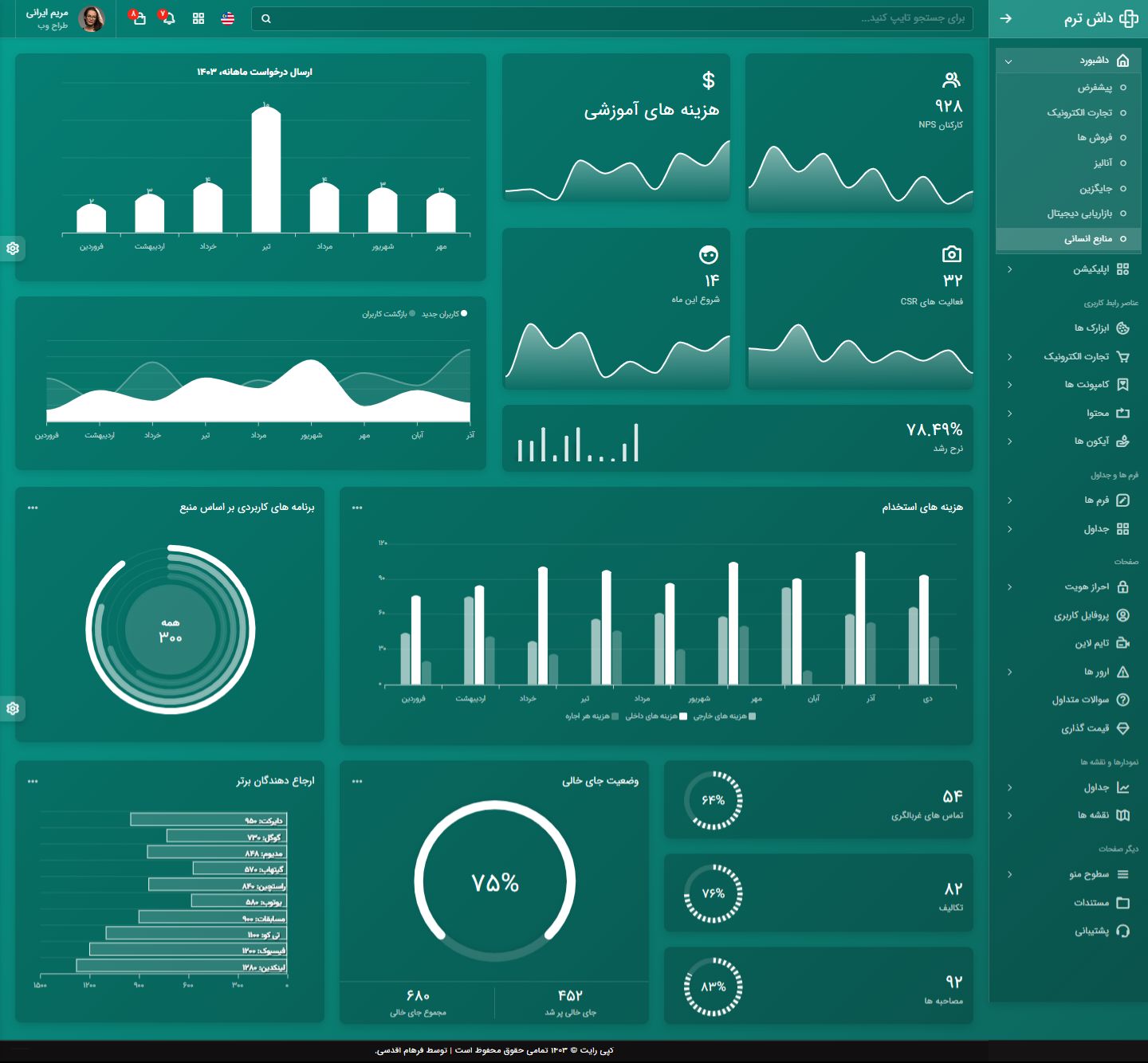Screen dimensions: 1148x1063
Task: Open lower settings gear on left edge
Action: pyautogui.click(x=13, y=708)
